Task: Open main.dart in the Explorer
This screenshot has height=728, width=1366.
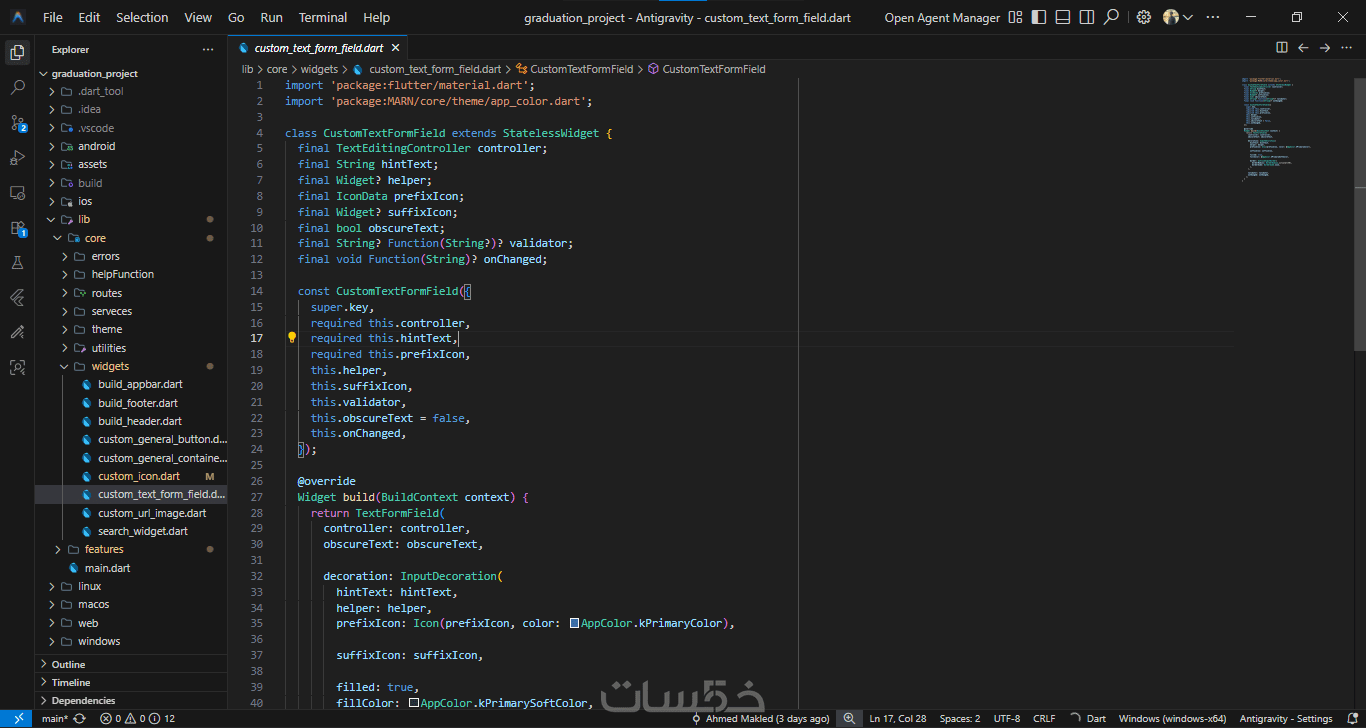Action: 107,568
